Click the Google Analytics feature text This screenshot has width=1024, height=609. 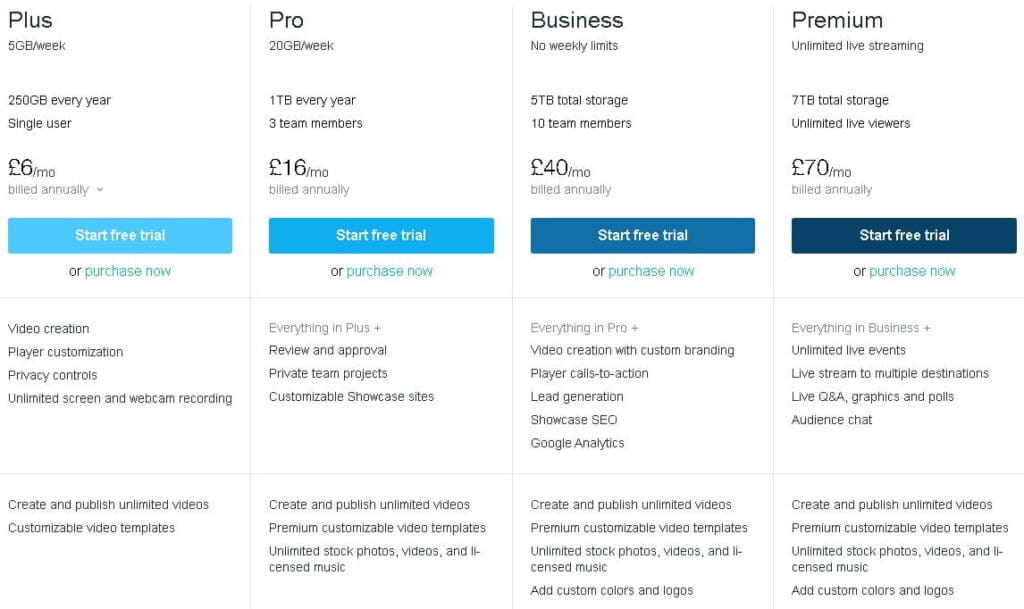577,443
